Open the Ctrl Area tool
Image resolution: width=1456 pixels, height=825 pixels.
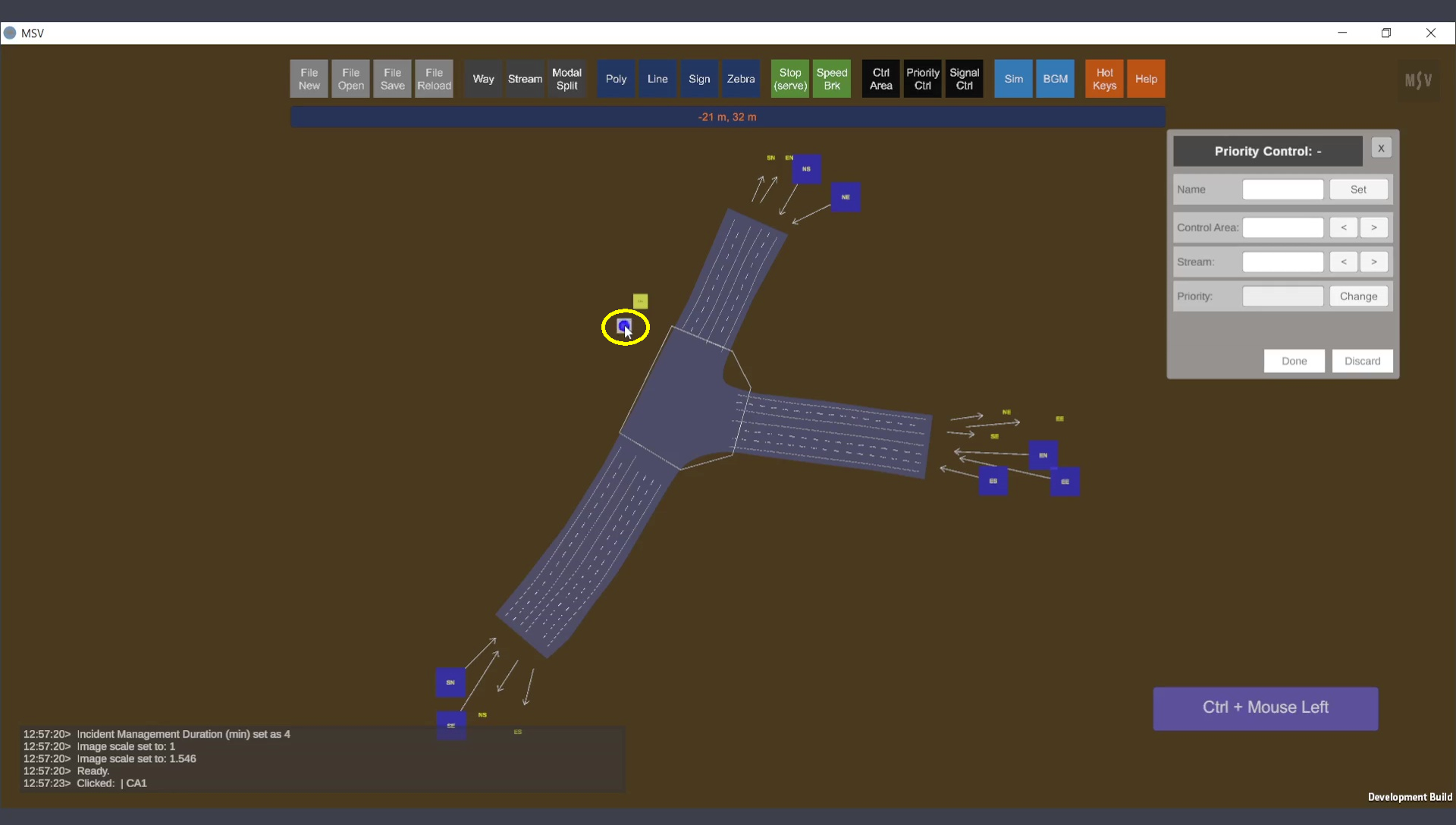(x=880, y=79)
